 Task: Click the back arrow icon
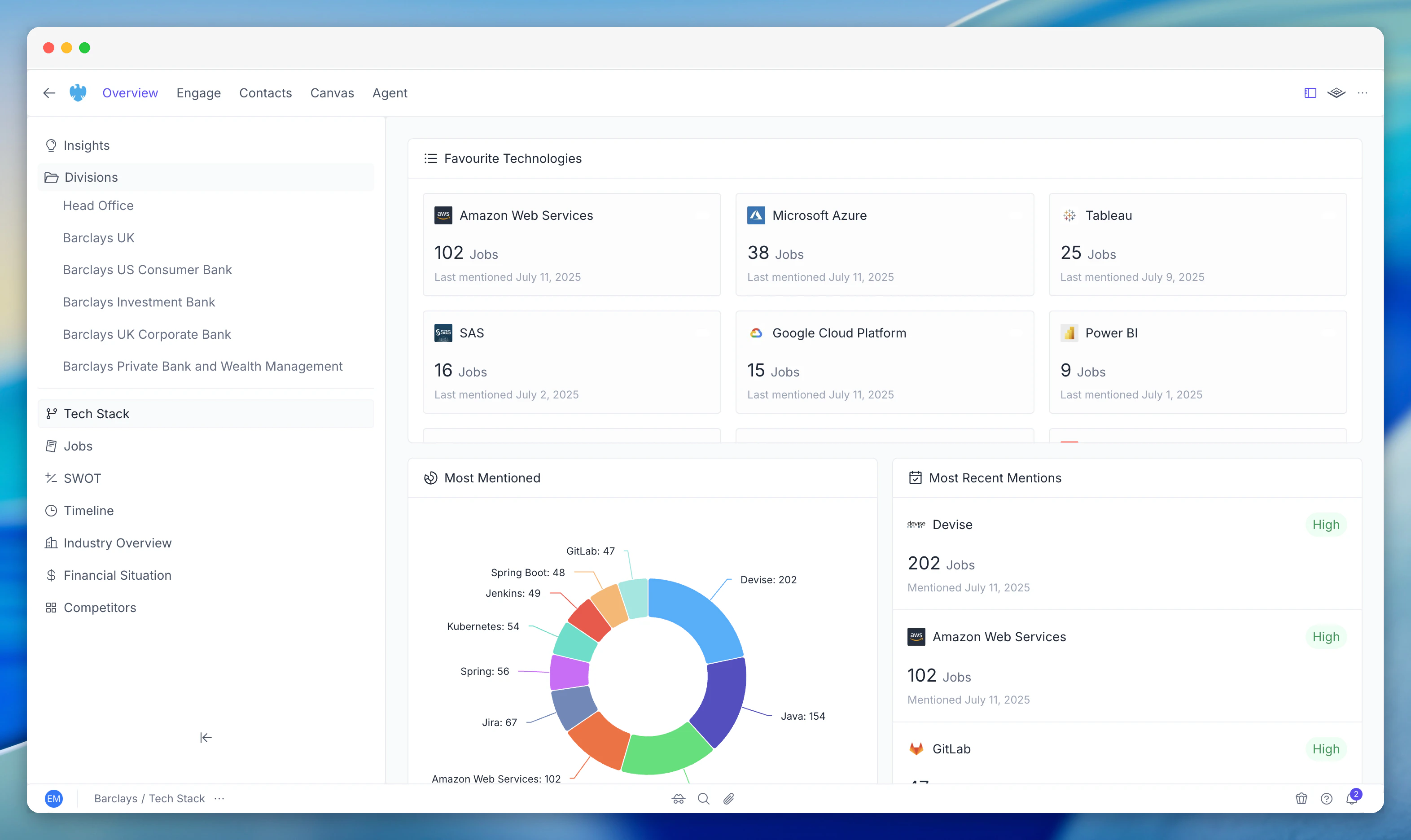pos(49,93)
